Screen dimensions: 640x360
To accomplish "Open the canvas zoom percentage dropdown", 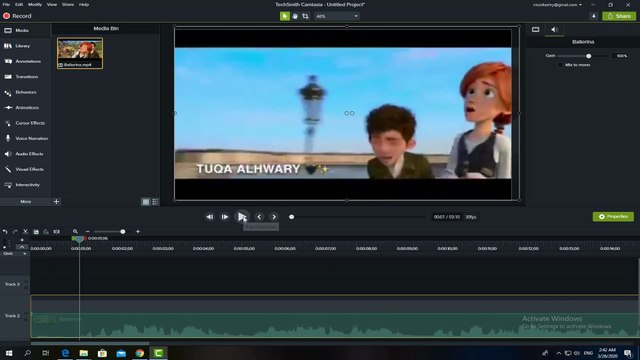I will point(337,16).
